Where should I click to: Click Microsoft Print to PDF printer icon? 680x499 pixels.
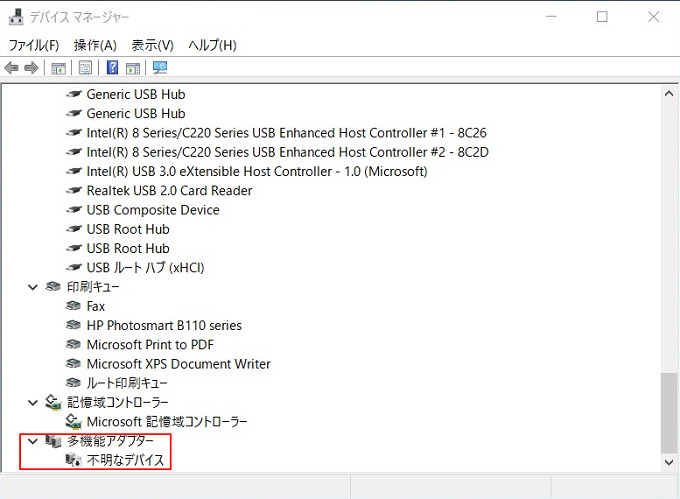point(73,344)
